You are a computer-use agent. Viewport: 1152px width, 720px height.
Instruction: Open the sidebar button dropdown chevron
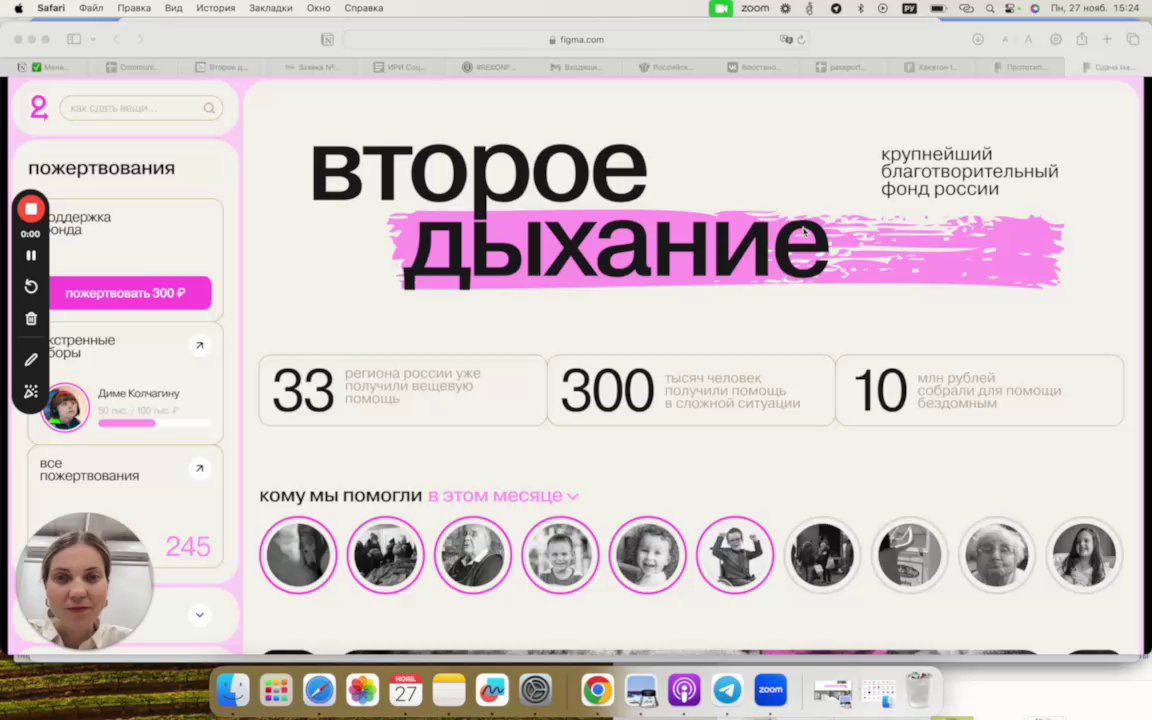click(93, 39)
